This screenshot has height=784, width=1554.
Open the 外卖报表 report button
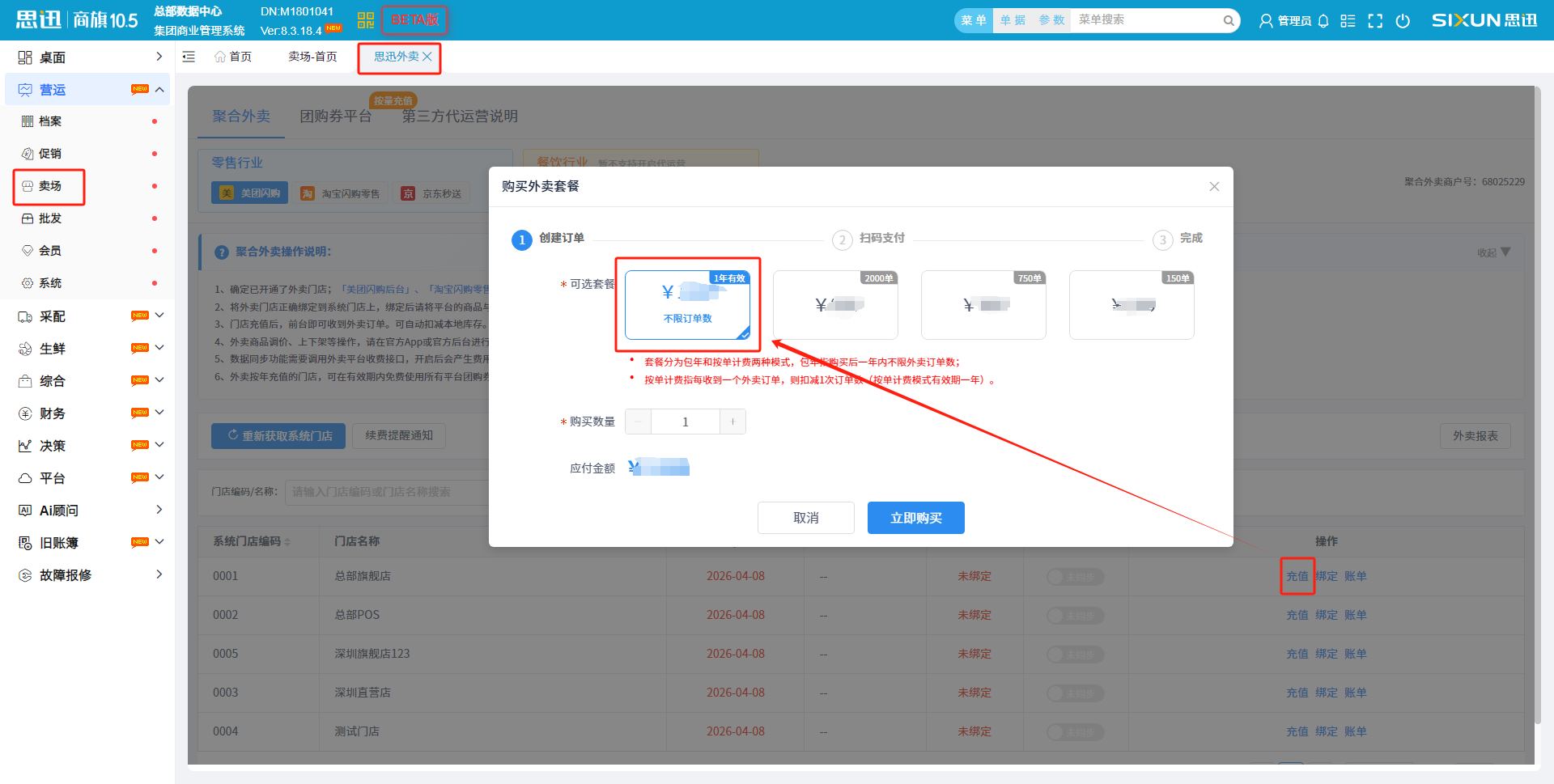1475,436
